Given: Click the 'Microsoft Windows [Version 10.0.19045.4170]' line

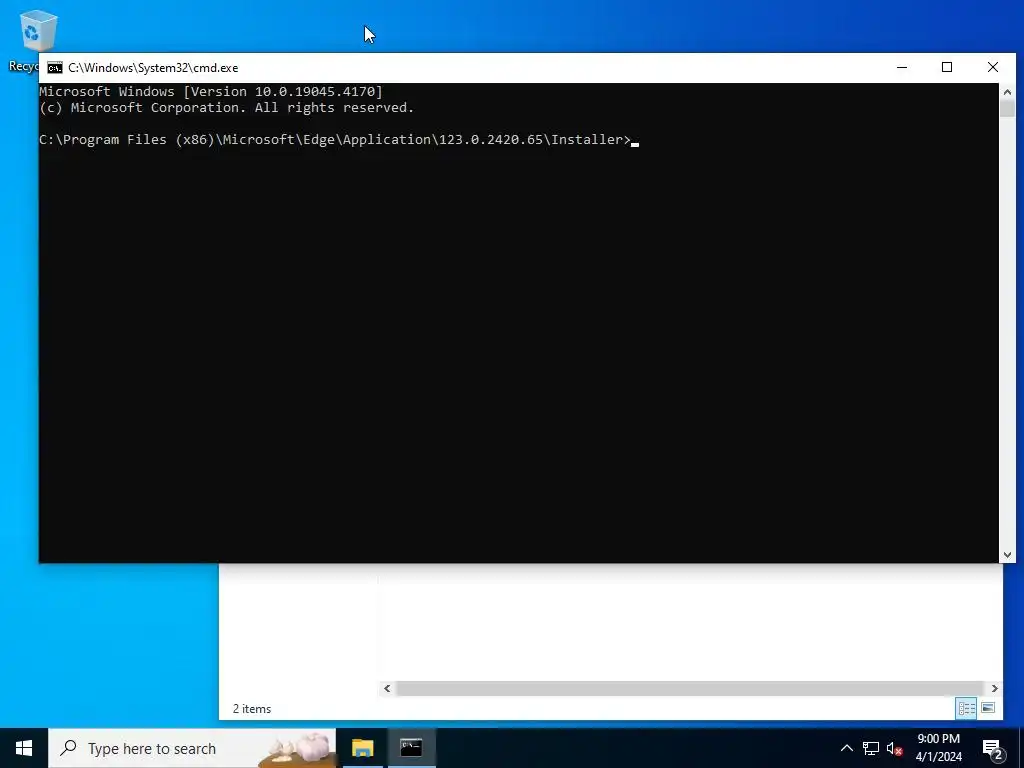Looking at the screenshot, I should point(211,91).
